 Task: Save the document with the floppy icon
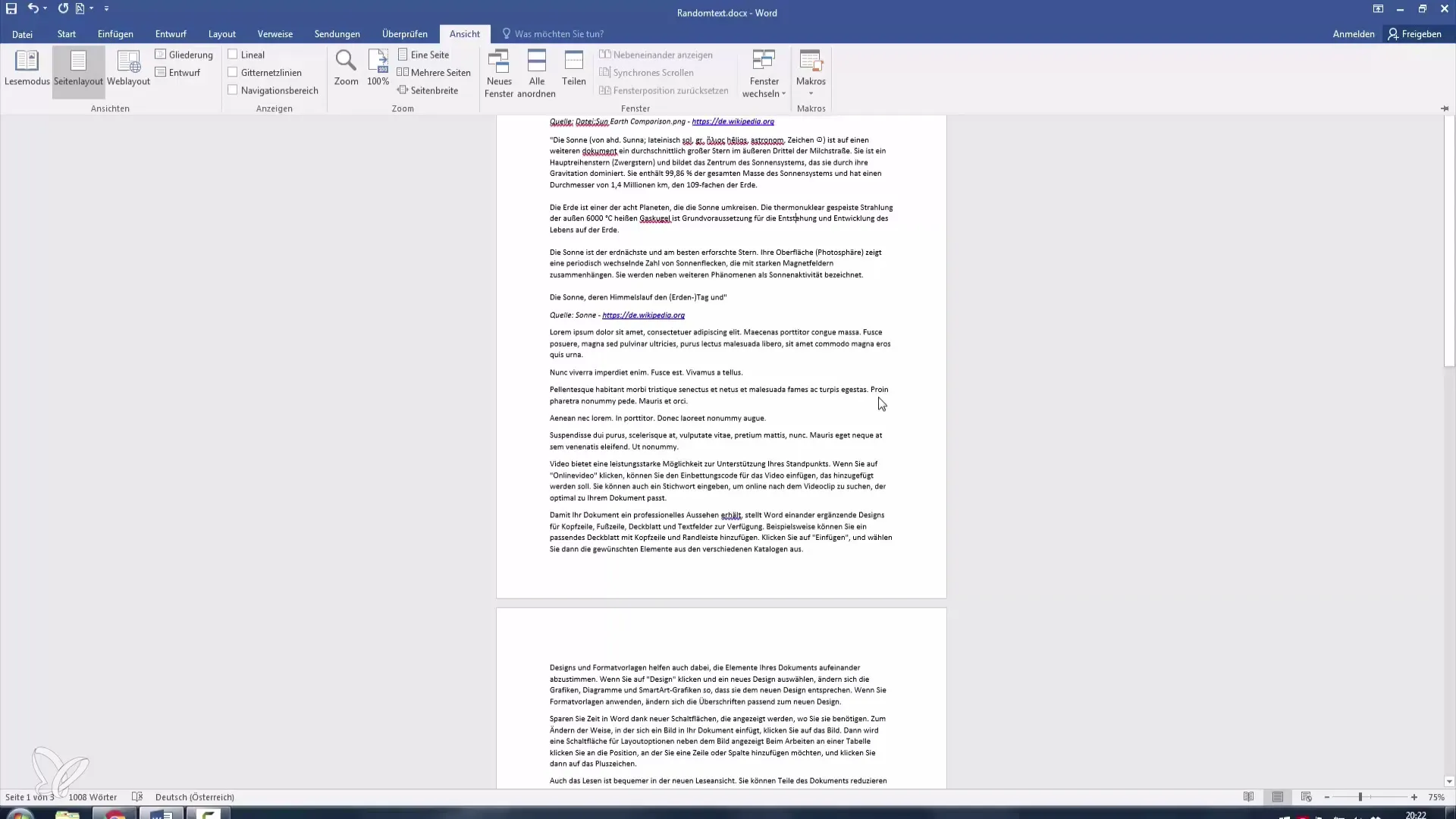pos(11,8)
